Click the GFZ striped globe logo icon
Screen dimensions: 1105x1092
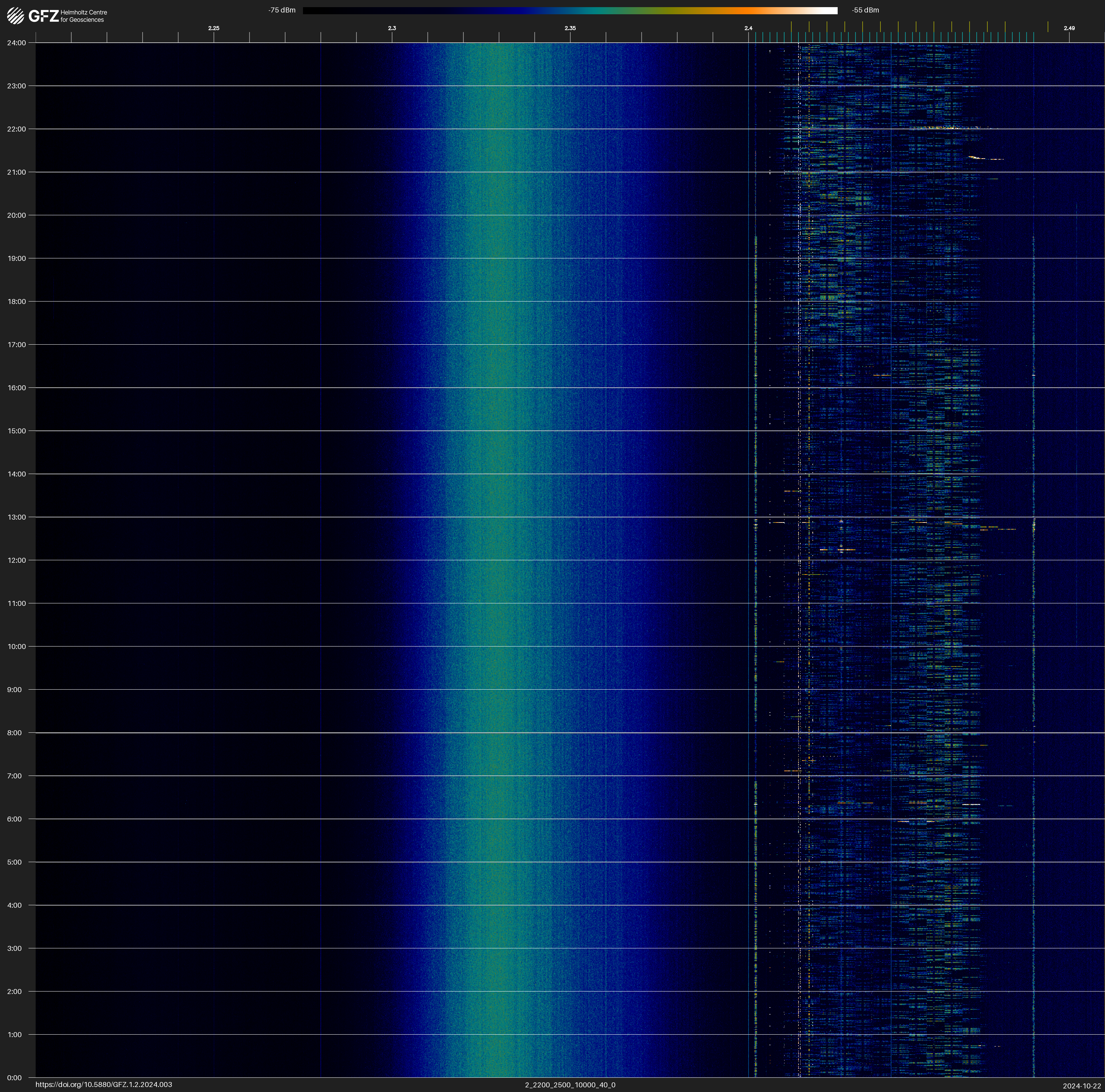click(15, 15)
